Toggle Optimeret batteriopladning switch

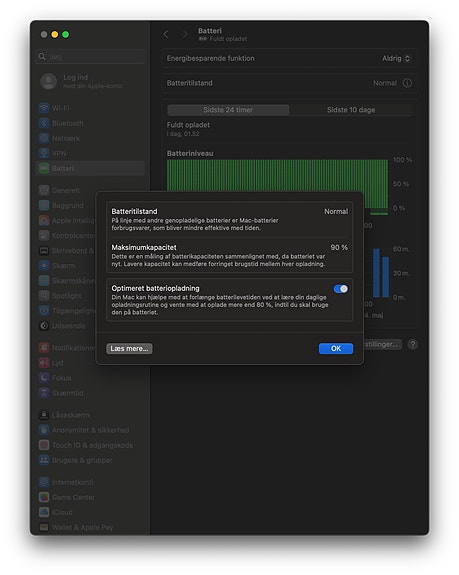tap(341, 289)
